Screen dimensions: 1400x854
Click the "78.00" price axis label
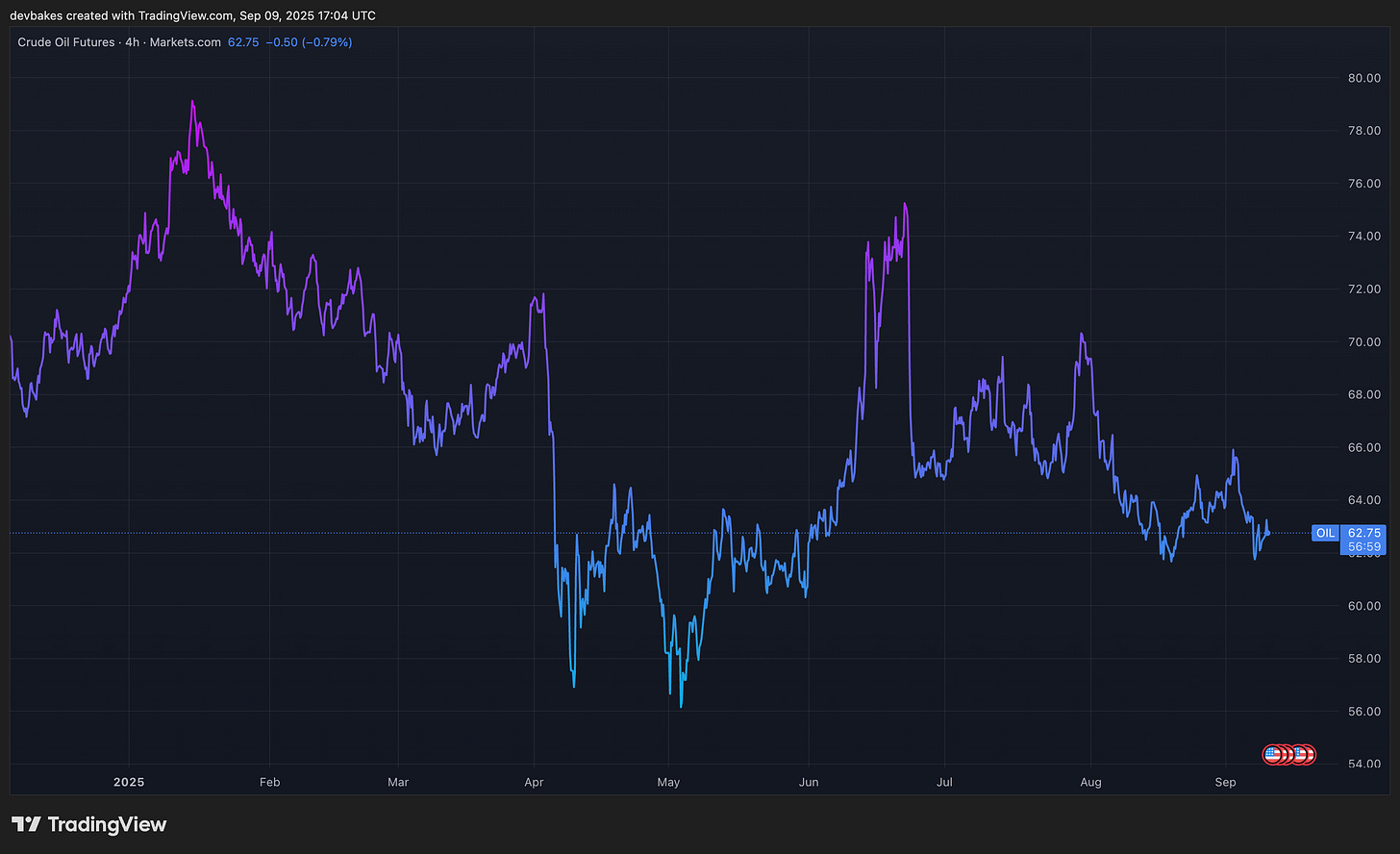point(1364,131)
